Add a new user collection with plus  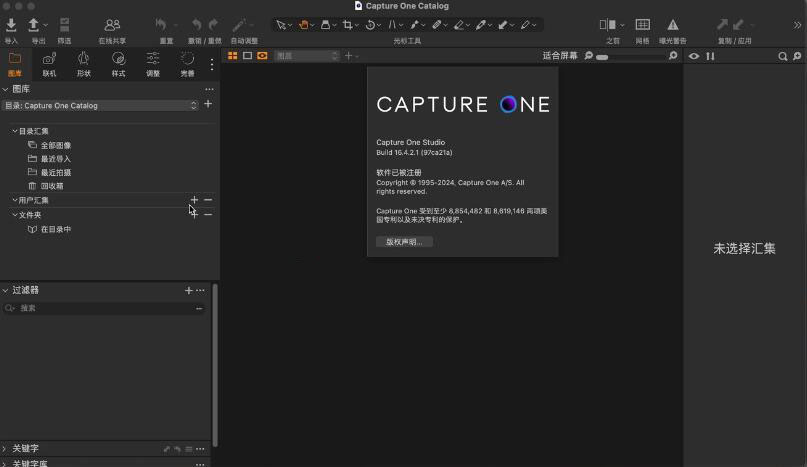coord(194,200)
